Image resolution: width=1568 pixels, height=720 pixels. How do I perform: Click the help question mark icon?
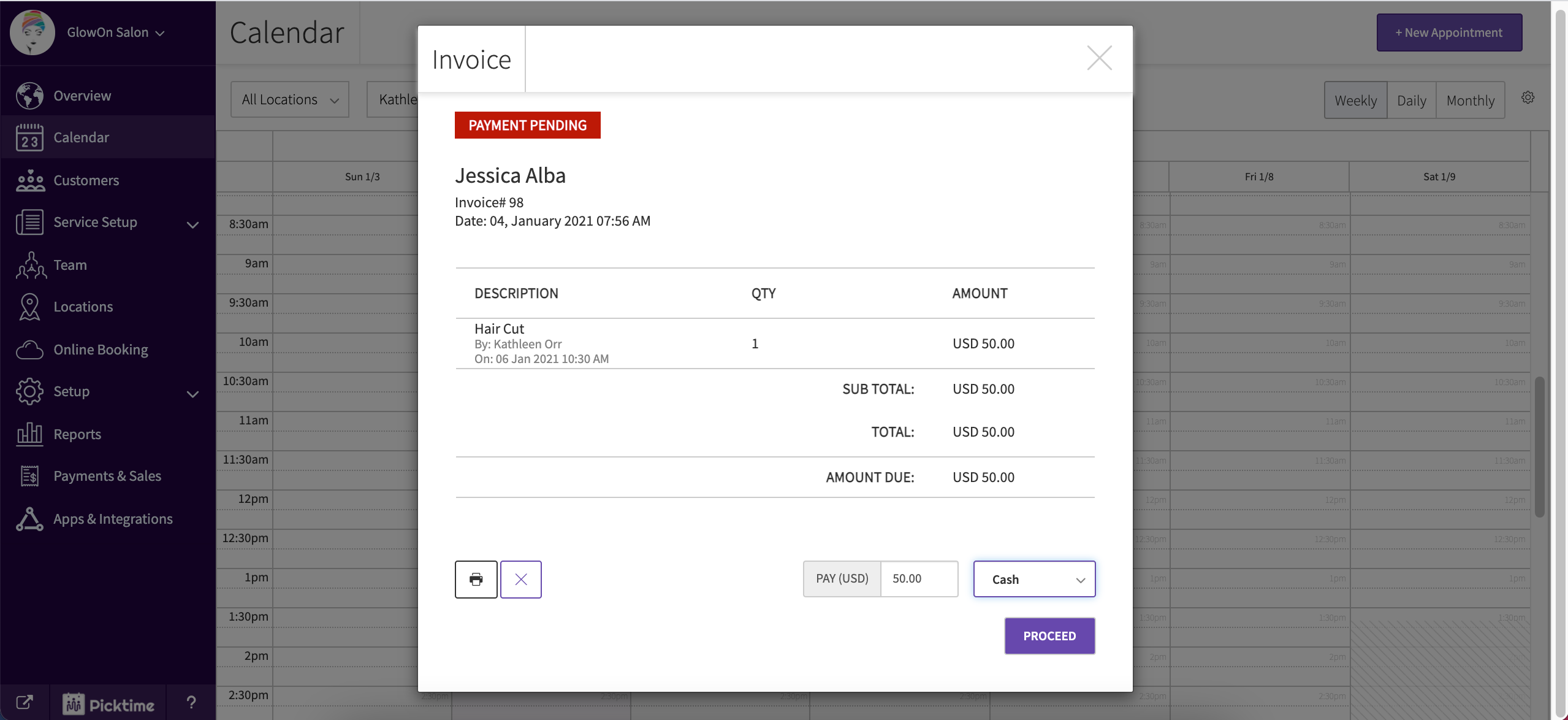190,702
